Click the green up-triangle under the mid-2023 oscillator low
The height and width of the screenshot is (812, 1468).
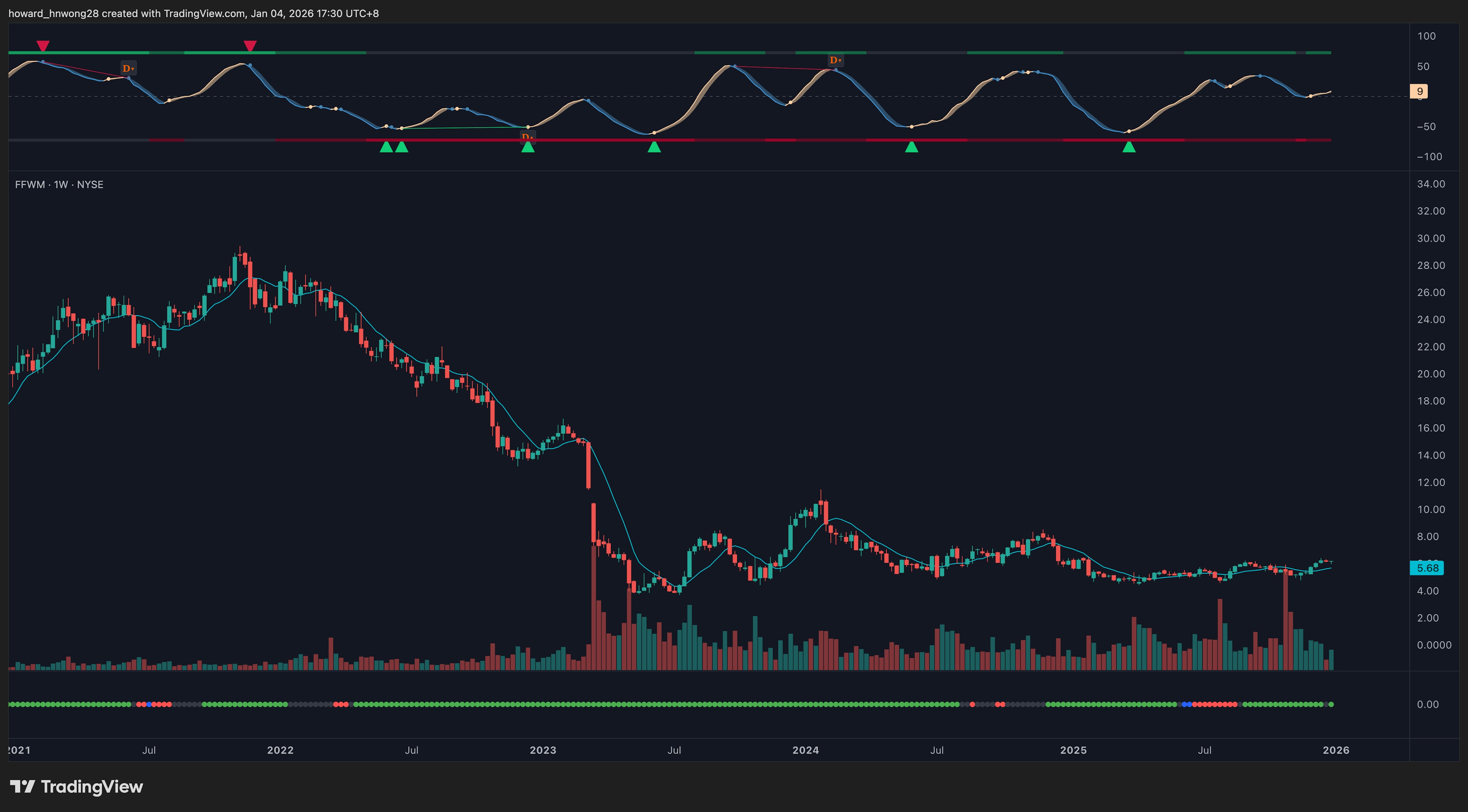(x=654, y=147)
